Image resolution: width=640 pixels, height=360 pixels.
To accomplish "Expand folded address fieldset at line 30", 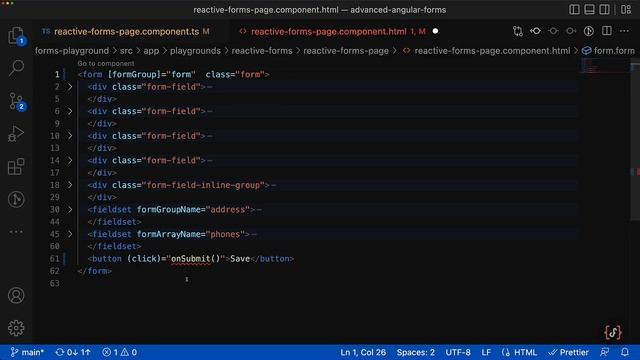I will click(70, 209).
